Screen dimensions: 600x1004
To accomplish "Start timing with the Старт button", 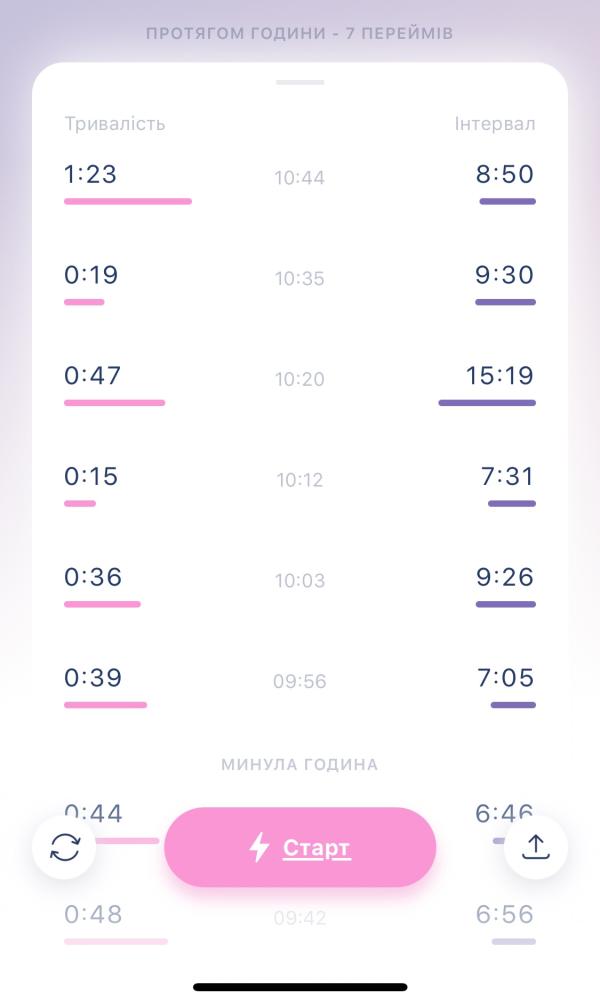I will coord(300,847).
